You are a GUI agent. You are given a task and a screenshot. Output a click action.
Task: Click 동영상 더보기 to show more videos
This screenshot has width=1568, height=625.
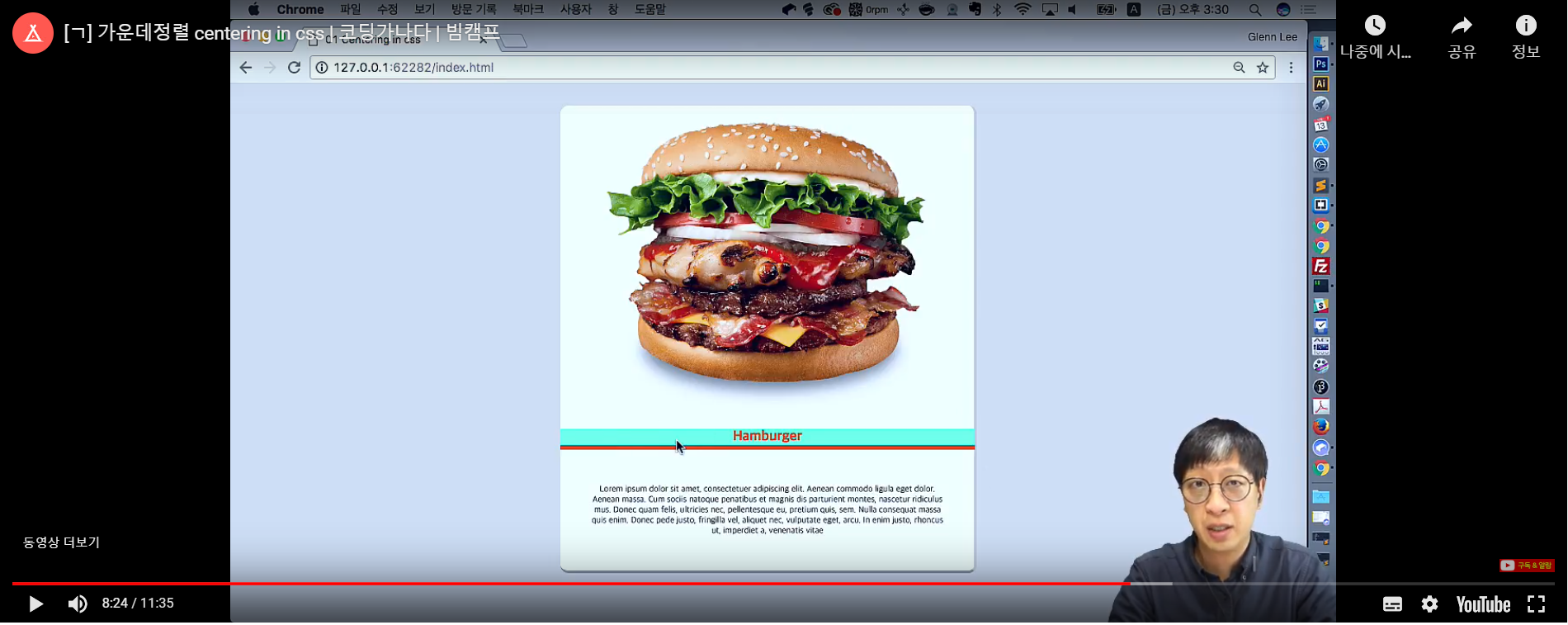click(x=61, y=542)
